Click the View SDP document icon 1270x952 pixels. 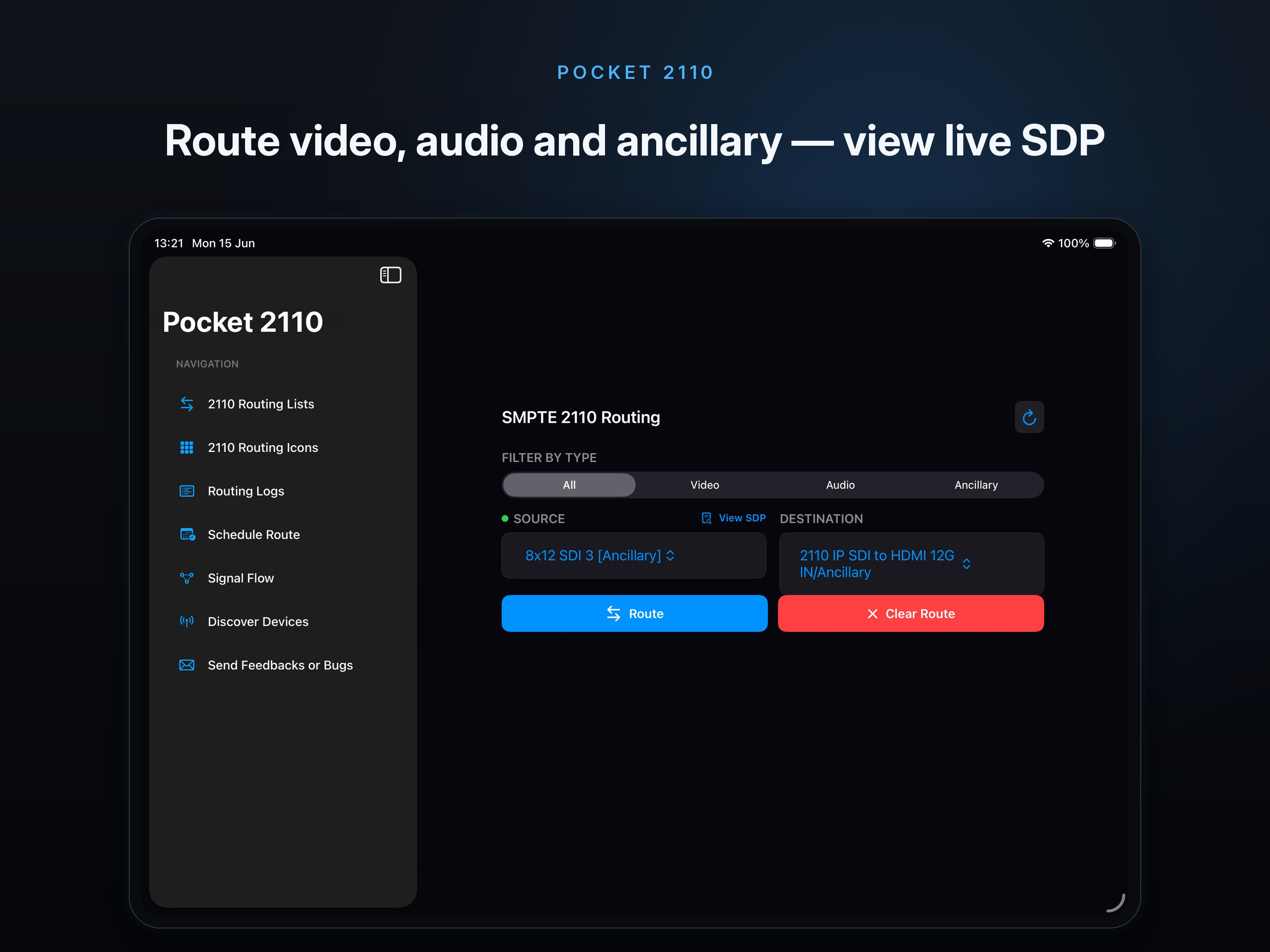tap(706, 518)
